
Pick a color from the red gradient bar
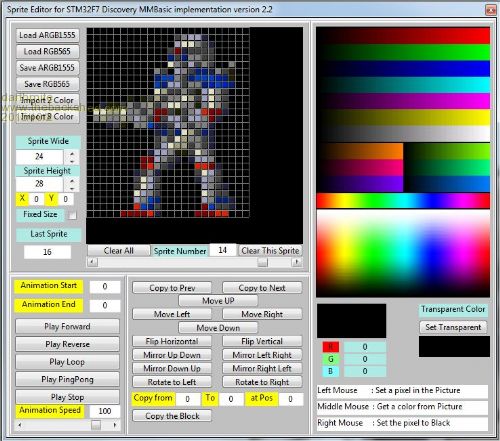pos(403,36)
